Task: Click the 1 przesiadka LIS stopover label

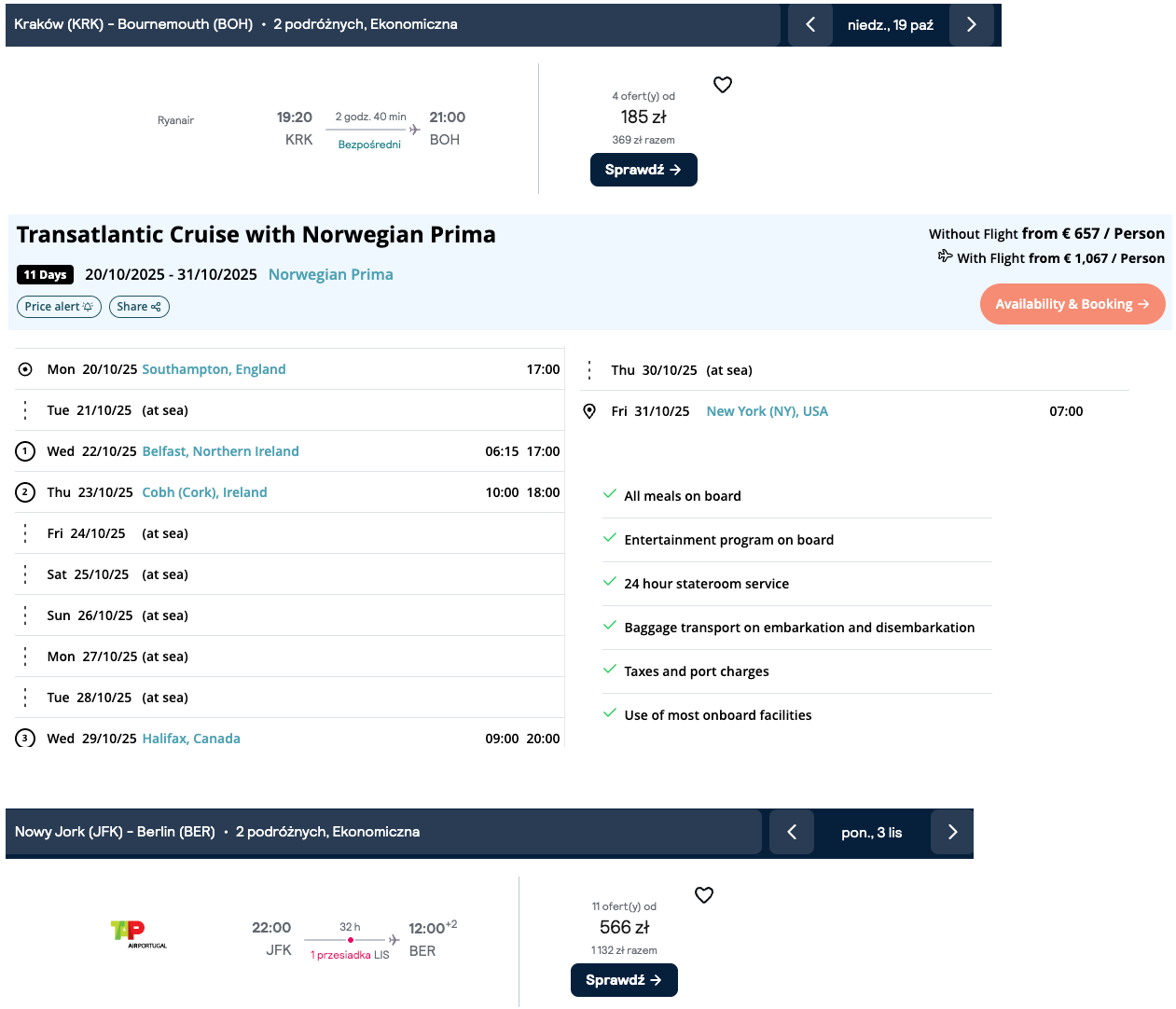Action: click(350, 955)
